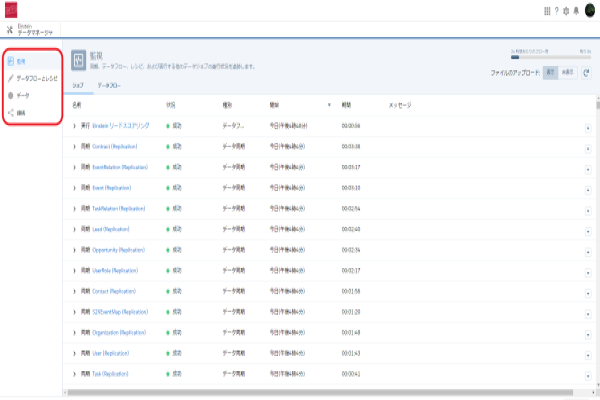Open the app launcher grid icon
600x400 pixels.
(547, 12)
